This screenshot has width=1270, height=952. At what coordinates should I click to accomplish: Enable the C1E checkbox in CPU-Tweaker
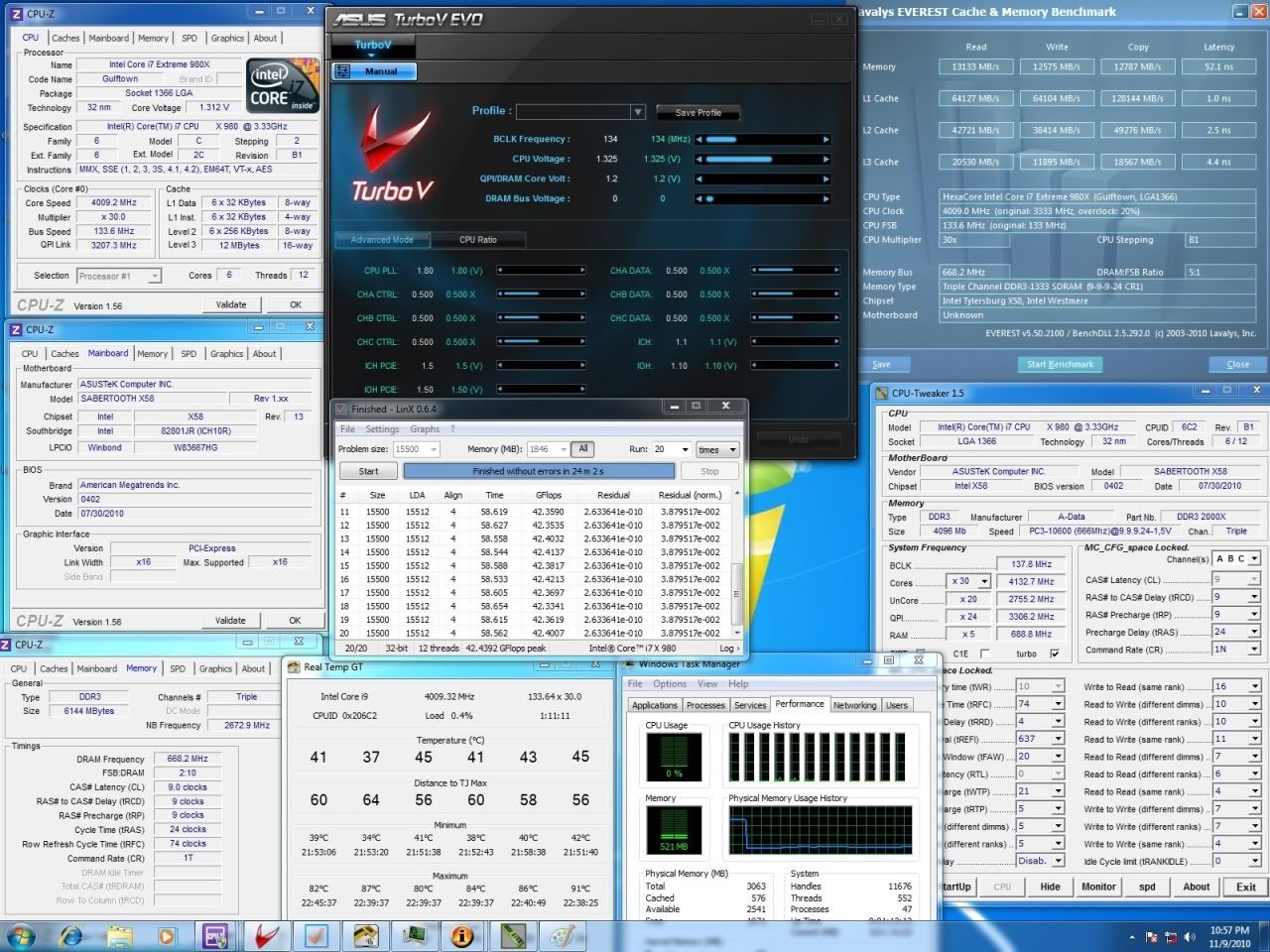984,654
